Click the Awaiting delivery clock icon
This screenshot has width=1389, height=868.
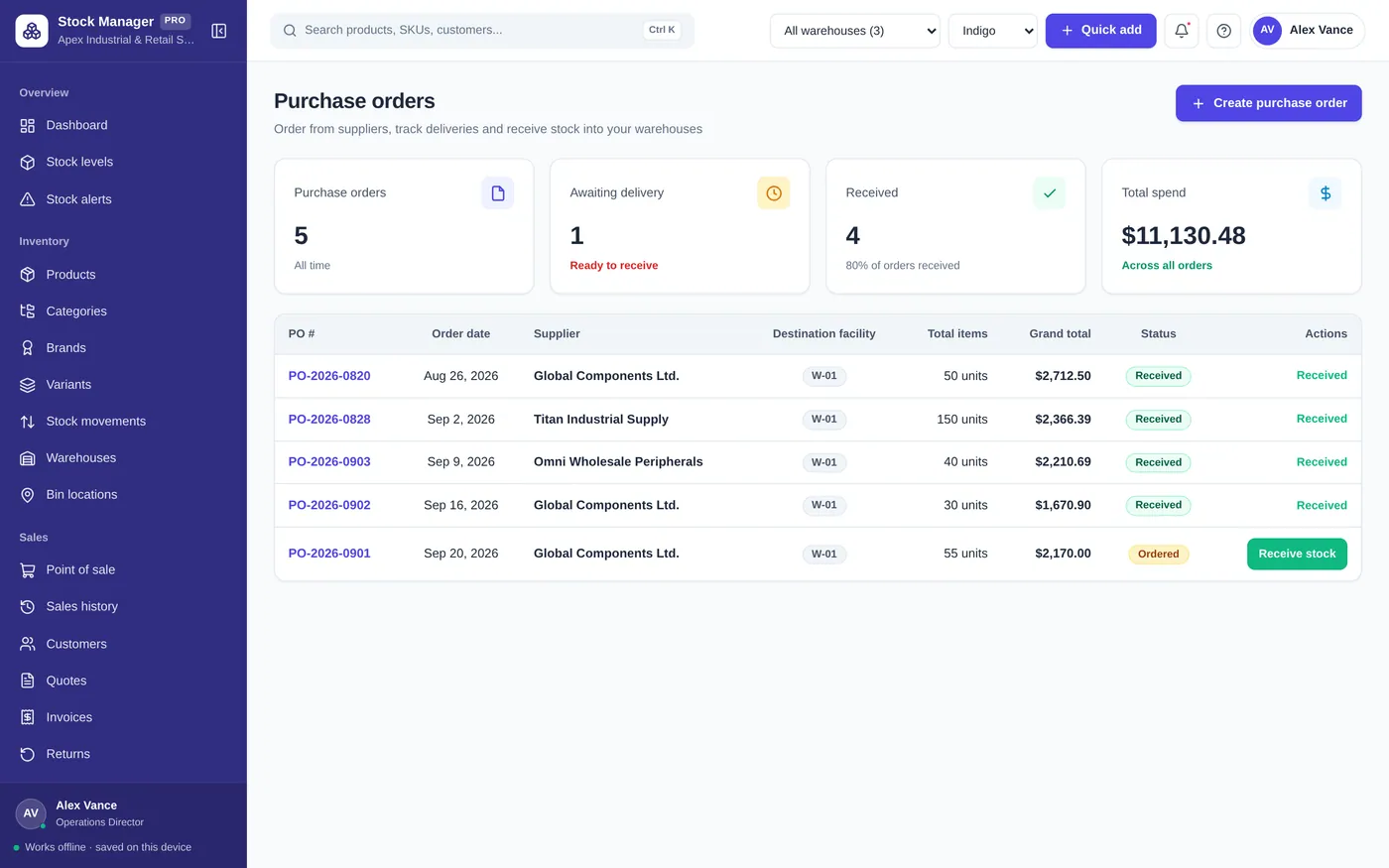coord(774,193)
